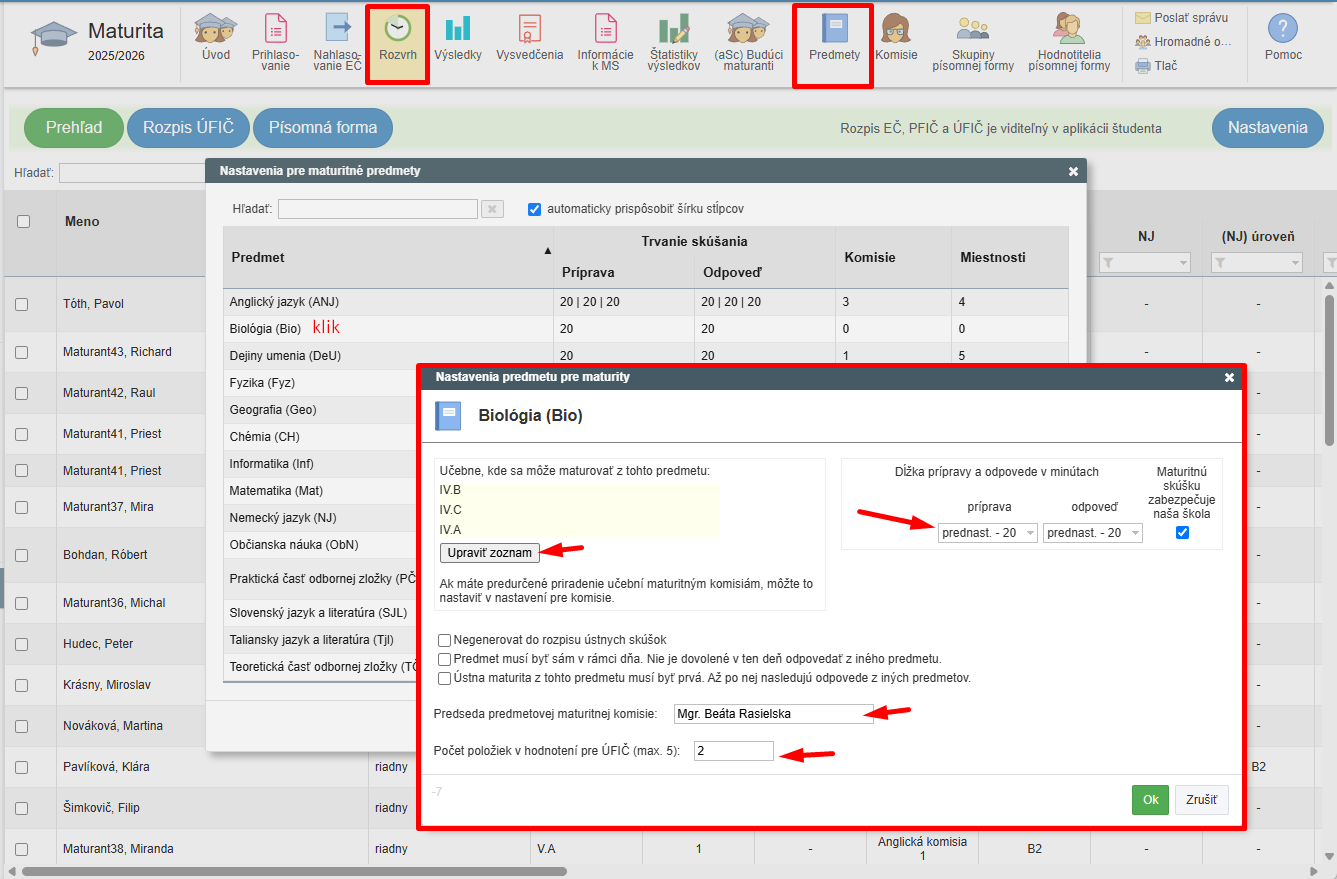Select checkbox for Tóth, Pavol row

[x=22, y=304]
